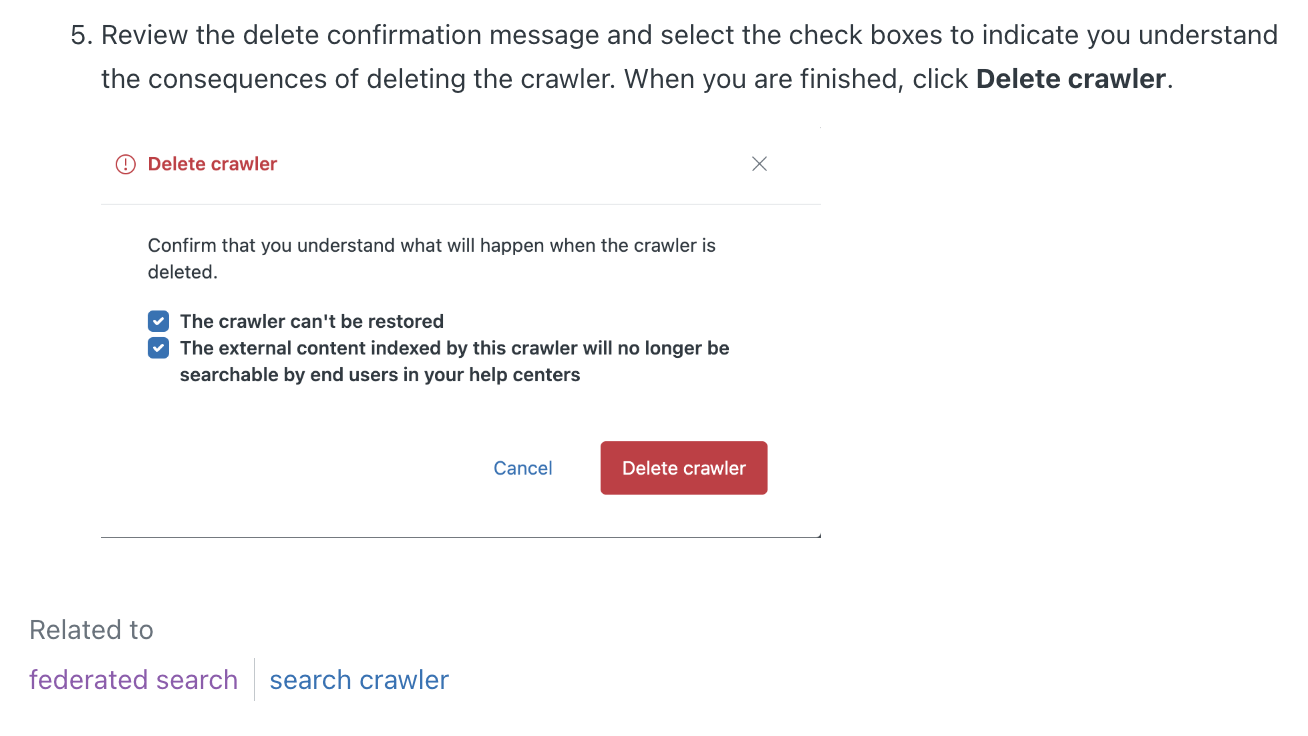1308x736 pixels.
Task: Uncheck "The crawler can't be restored" checkbox
Action: (x=158, y=321)
